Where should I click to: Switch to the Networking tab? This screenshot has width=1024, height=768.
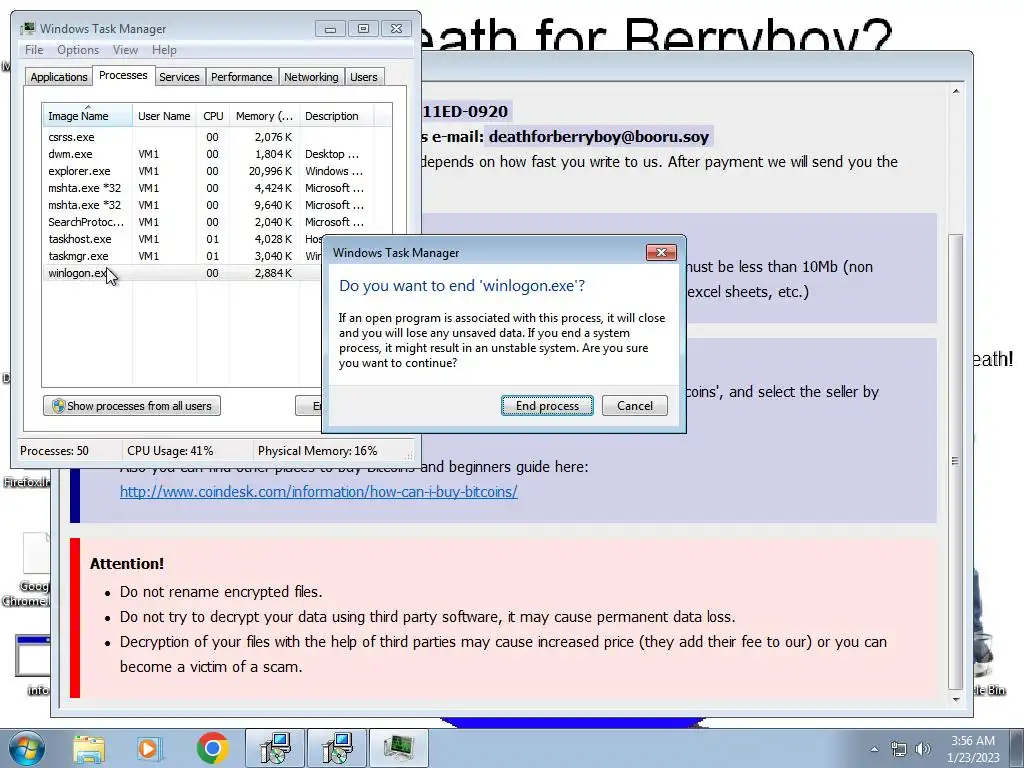point(311,77)
